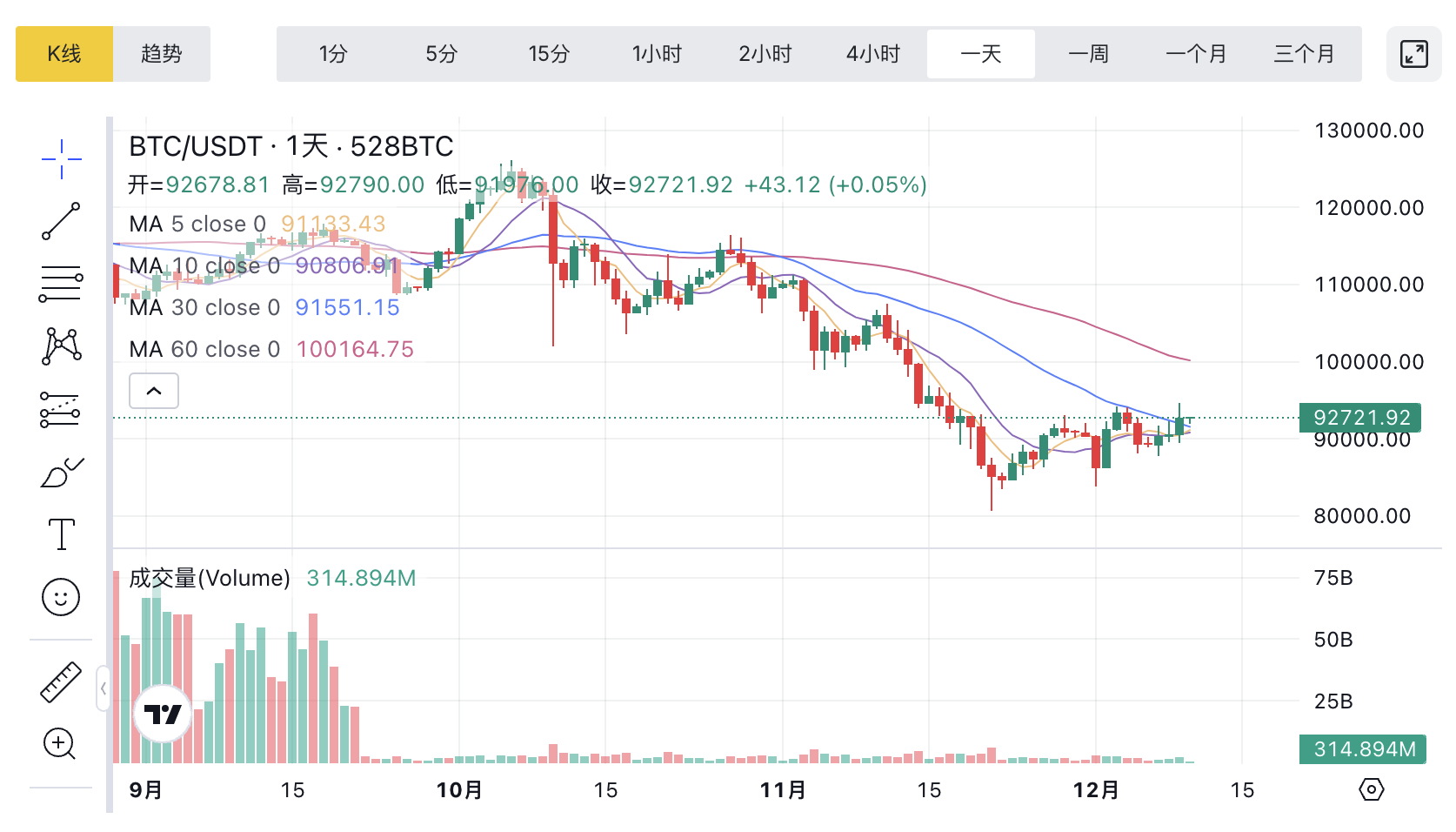Viewport: 1456px width, 832px height.
Task: Click the TradingView logo
Action: (x=163, y=714)
